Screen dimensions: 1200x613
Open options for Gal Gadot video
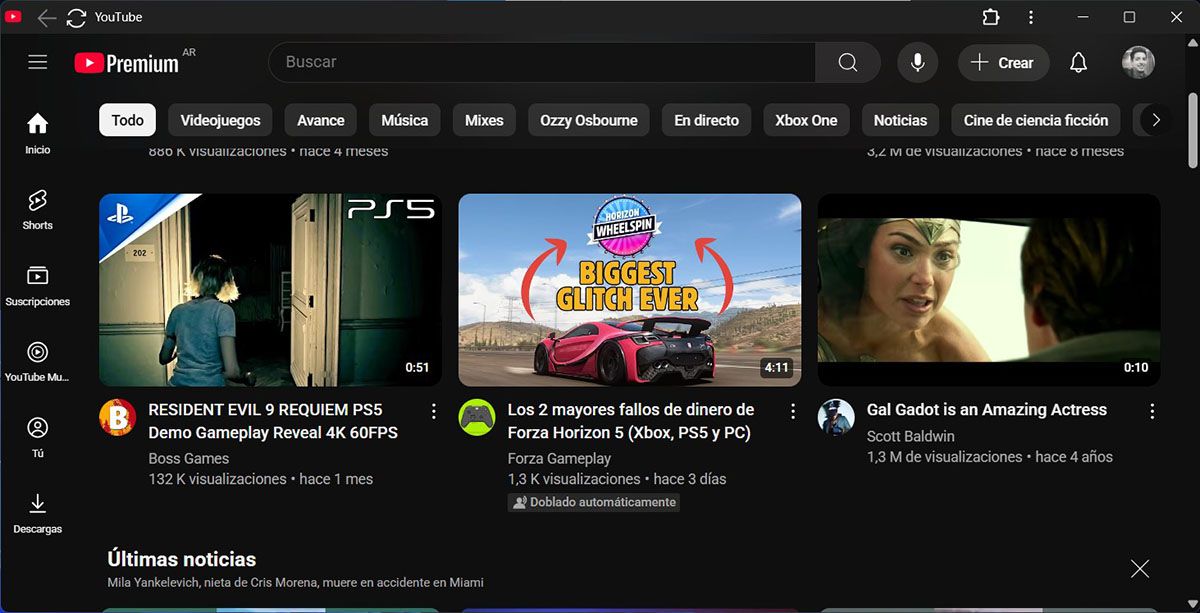pos(1152,411)
